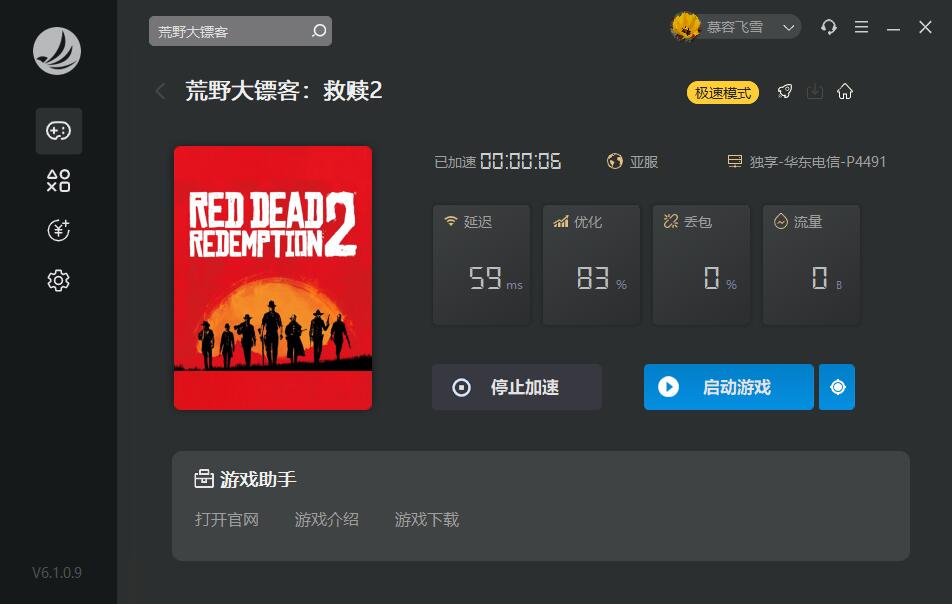Open the settings gear in sidebar

(58, 280)
